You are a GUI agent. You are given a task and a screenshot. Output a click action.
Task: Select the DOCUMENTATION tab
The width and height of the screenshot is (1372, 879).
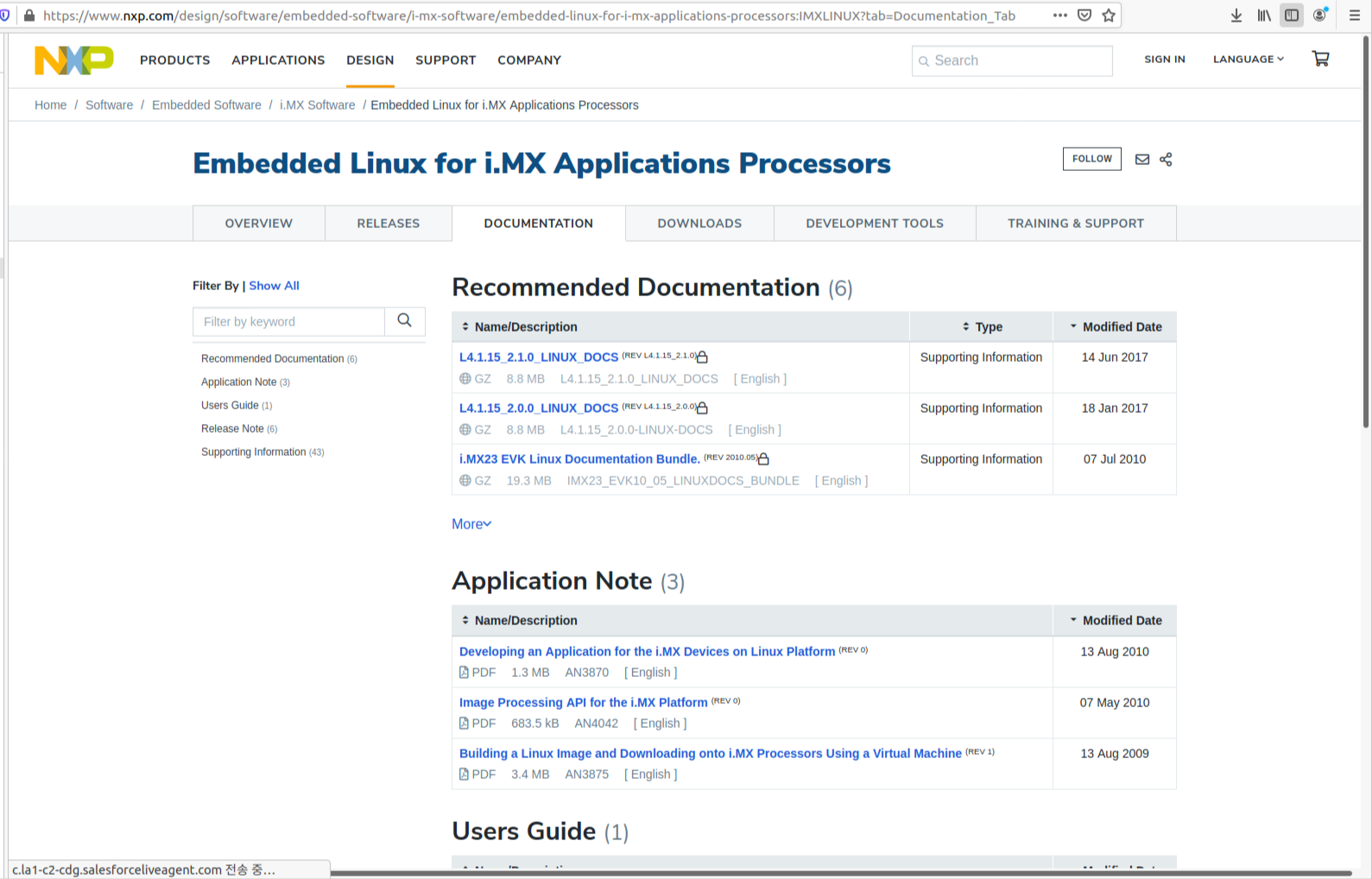(x=539, y=223)
